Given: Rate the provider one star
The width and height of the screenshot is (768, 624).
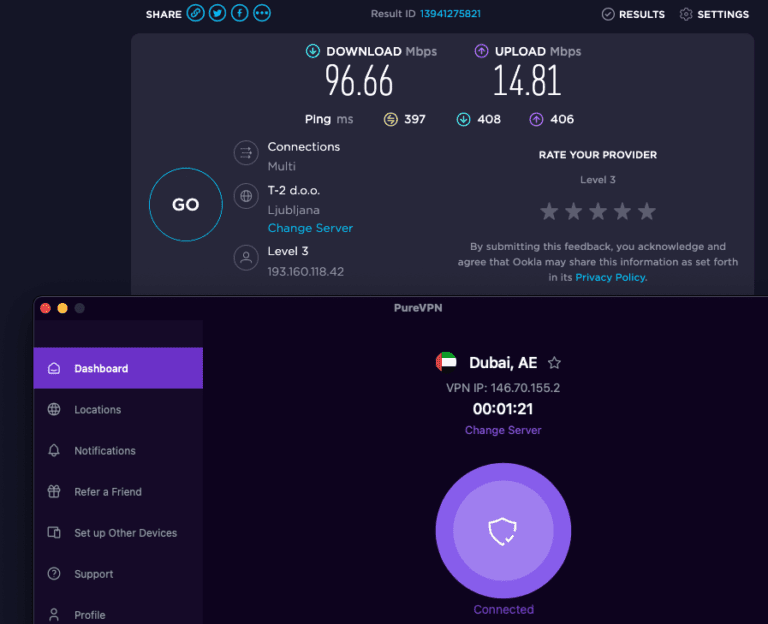Looking at the screenshot, I should tap(549, 212).
